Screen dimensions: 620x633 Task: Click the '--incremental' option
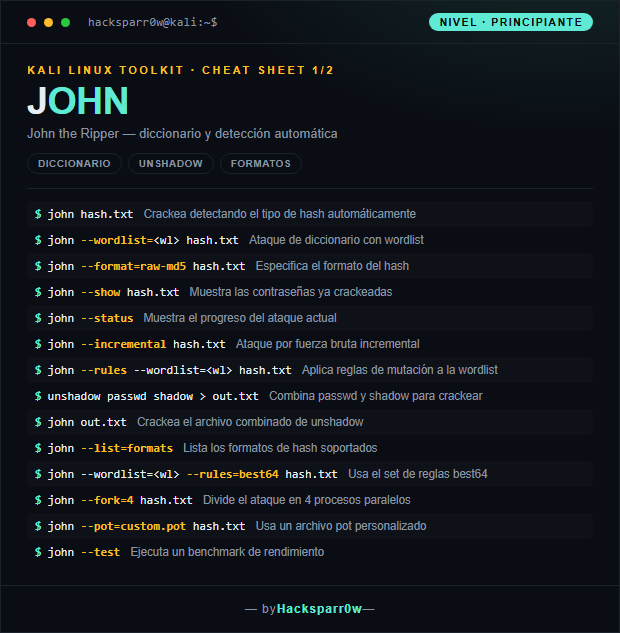pyautogui.click(x=124, y=344)
